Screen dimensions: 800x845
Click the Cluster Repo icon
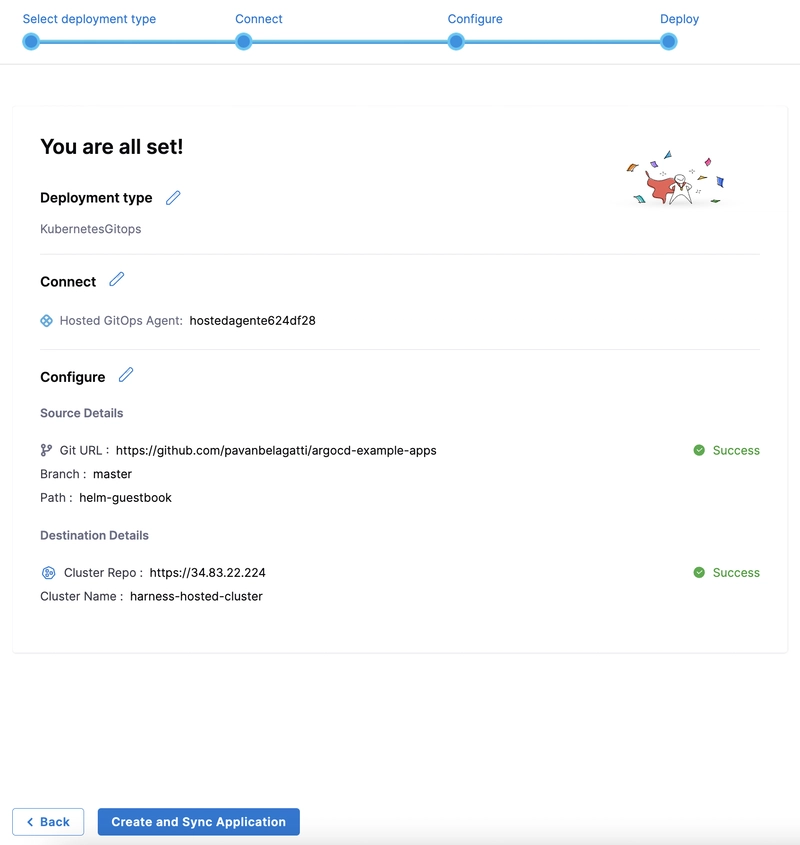(49, 572)
